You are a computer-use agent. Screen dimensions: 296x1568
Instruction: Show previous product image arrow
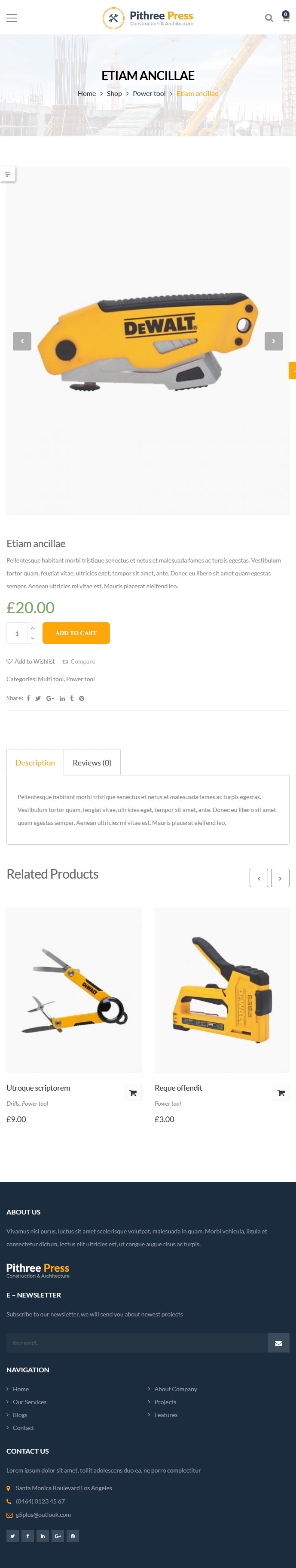pos(22,341)
